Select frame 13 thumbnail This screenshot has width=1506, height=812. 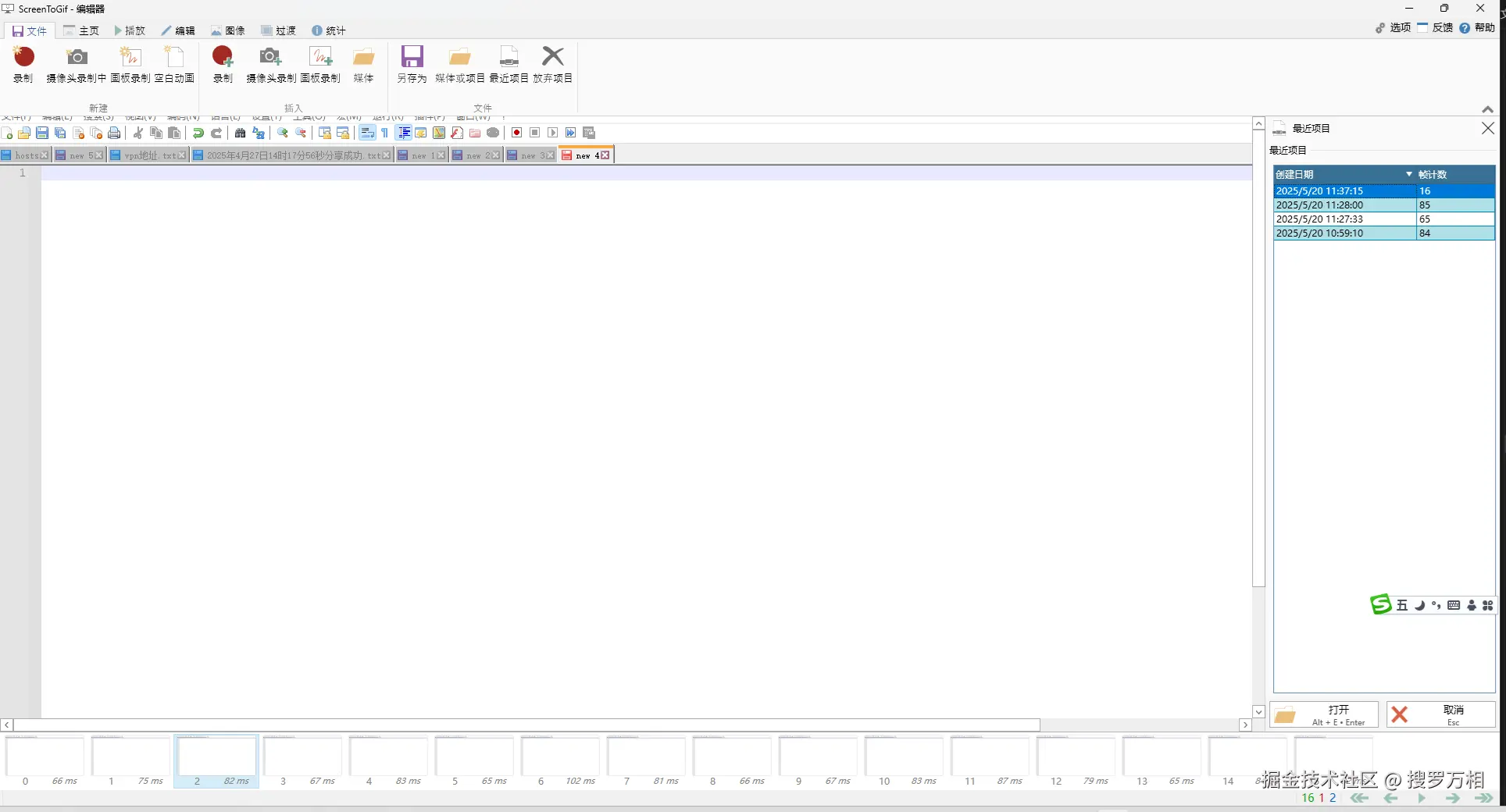(1162, 761)
